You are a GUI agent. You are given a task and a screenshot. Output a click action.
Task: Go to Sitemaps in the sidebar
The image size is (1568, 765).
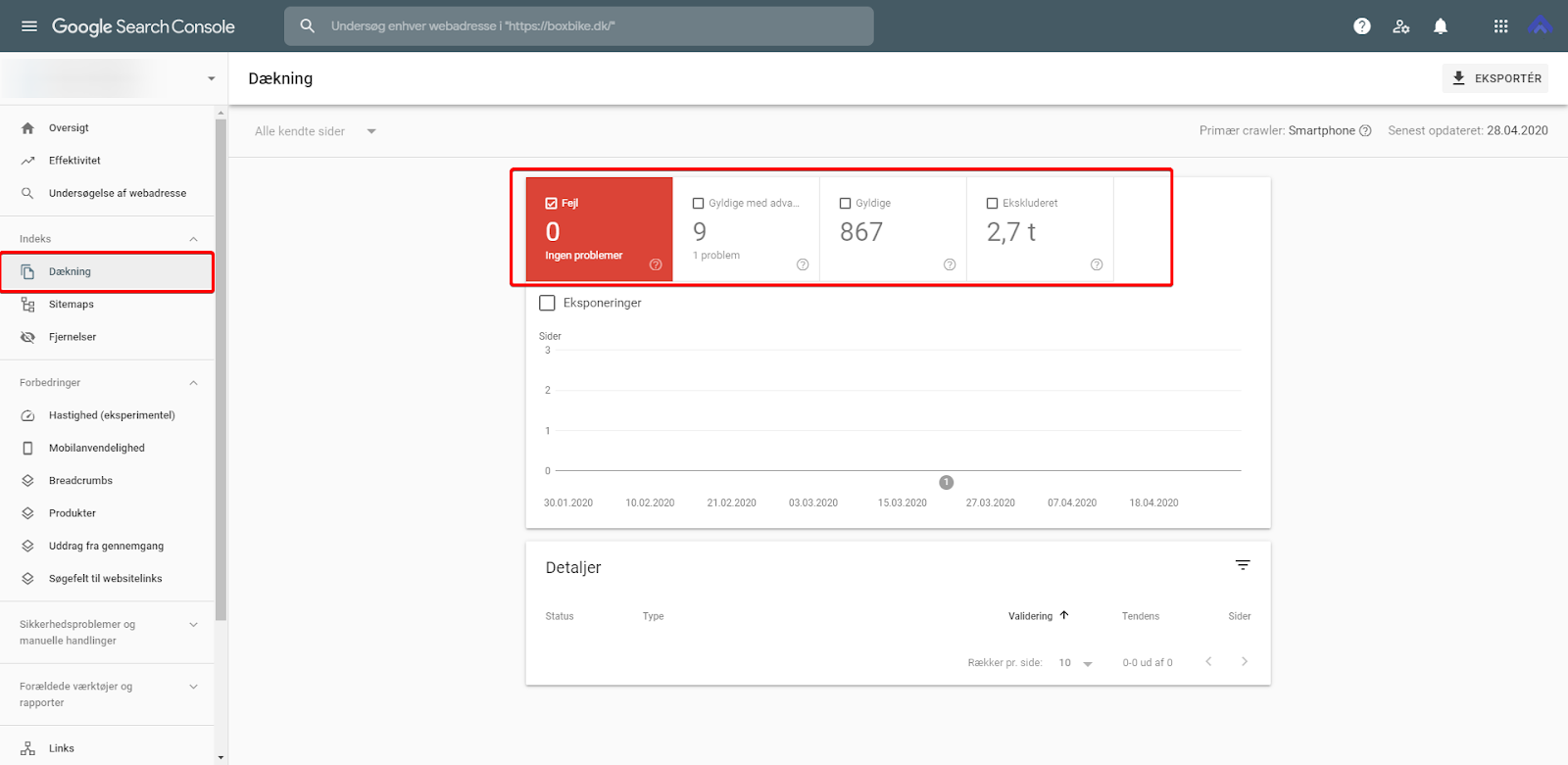[x=72, y=305]
